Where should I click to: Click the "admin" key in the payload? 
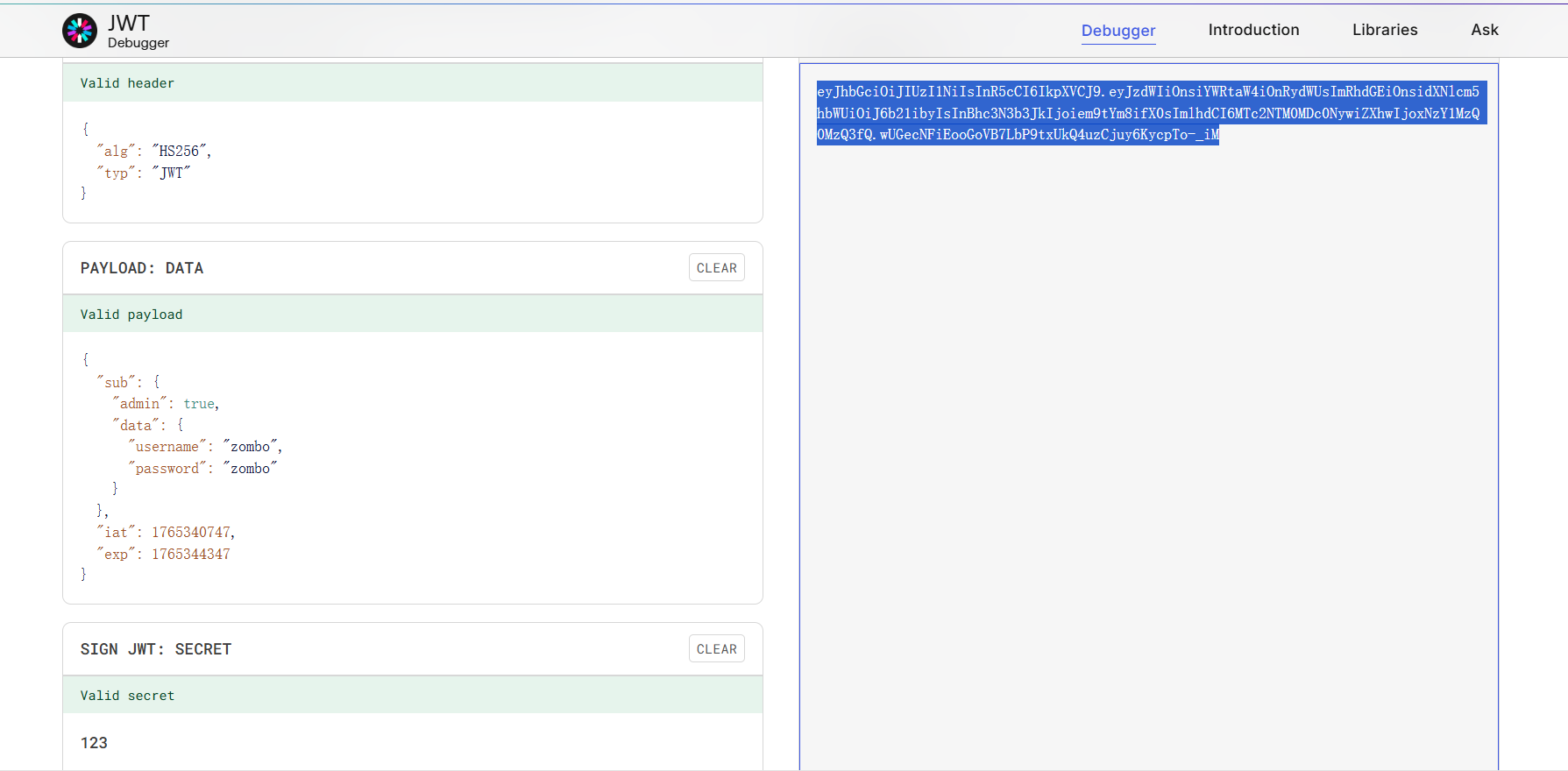point(139,403)
